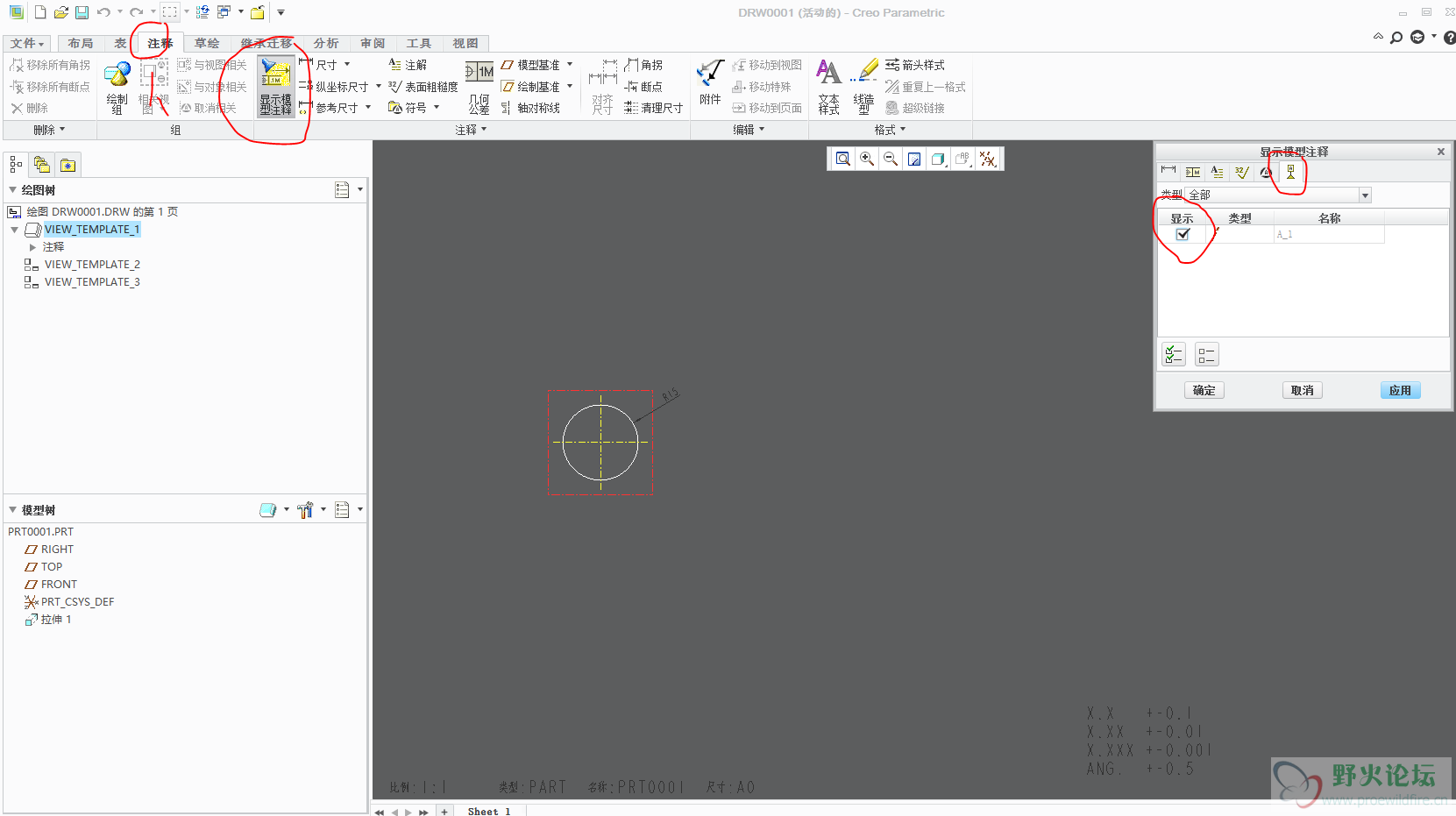Viewport: 1456px width, 816px height.
Task: Click the 应用 button
Action: pos(1401,390)
